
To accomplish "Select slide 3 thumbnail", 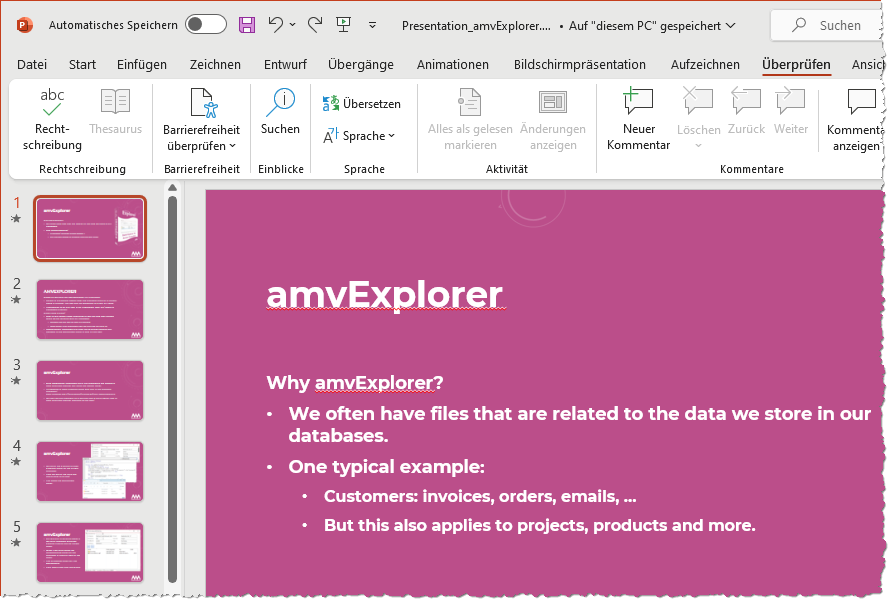I will click(90, 390).
